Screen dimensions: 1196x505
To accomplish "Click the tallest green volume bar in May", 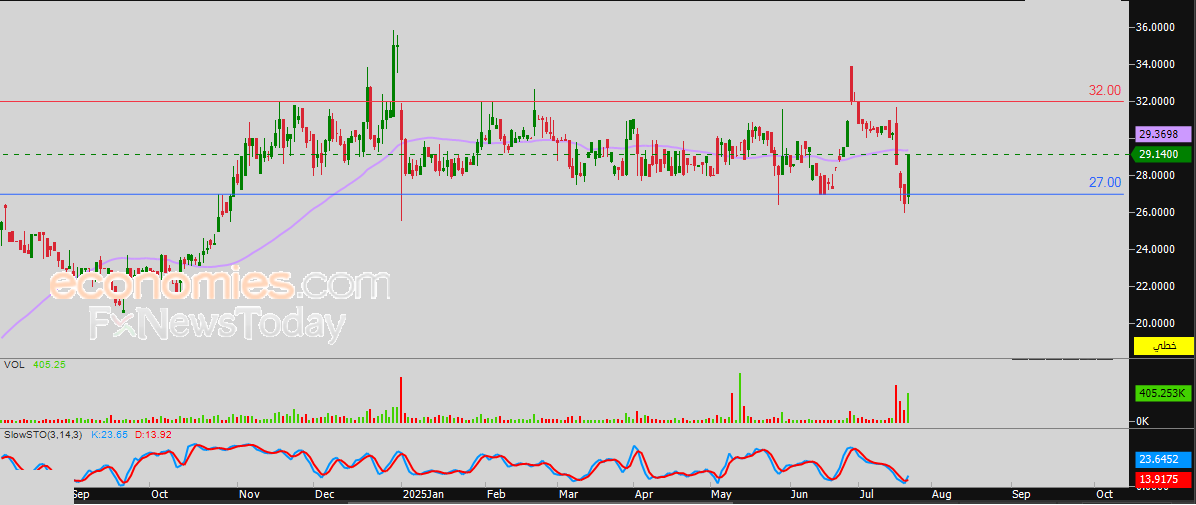I will coord(739,397).
